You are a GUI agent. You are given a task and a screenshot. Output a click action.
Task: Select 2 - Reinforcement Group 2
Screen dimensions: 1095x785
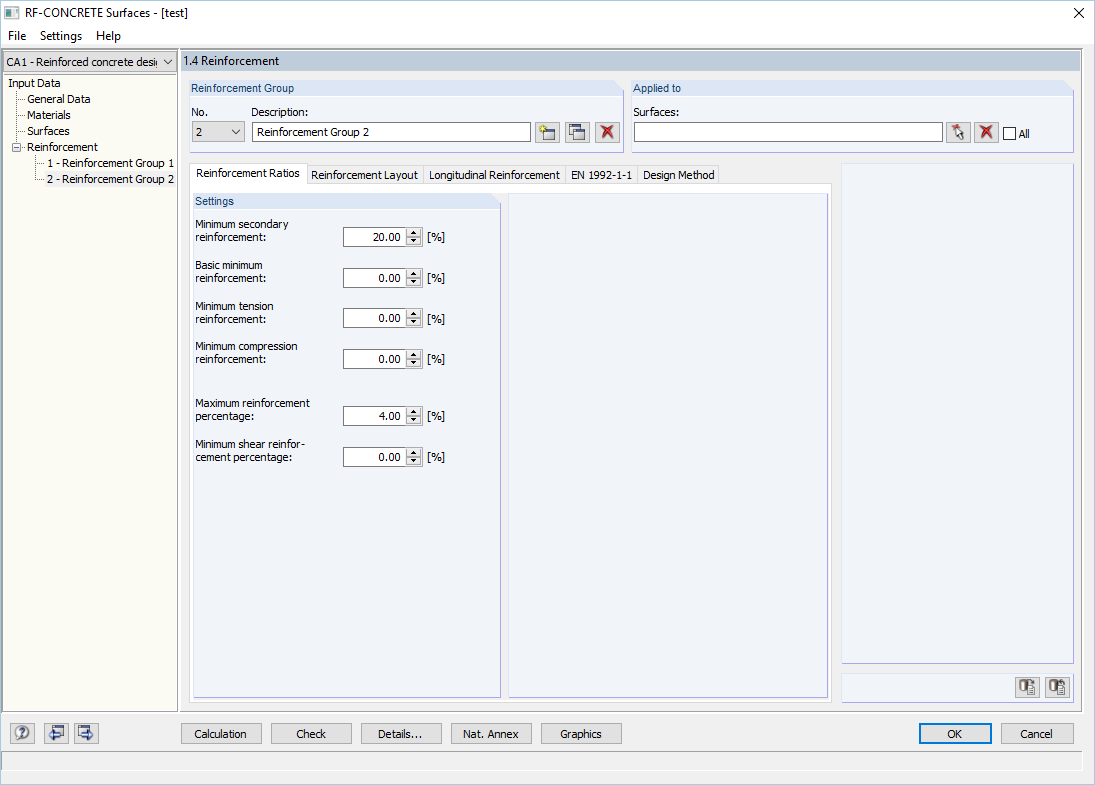pyautogui.click(x=110, y=179)
